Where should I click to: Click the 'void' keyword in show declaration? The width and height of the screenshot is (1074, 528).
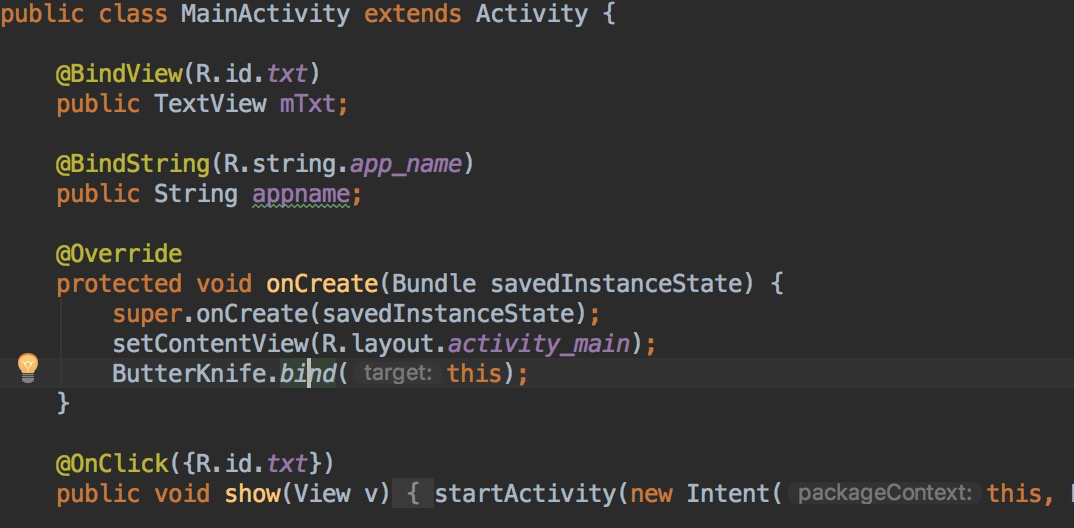pyautogui.click(x=182, y=494)
